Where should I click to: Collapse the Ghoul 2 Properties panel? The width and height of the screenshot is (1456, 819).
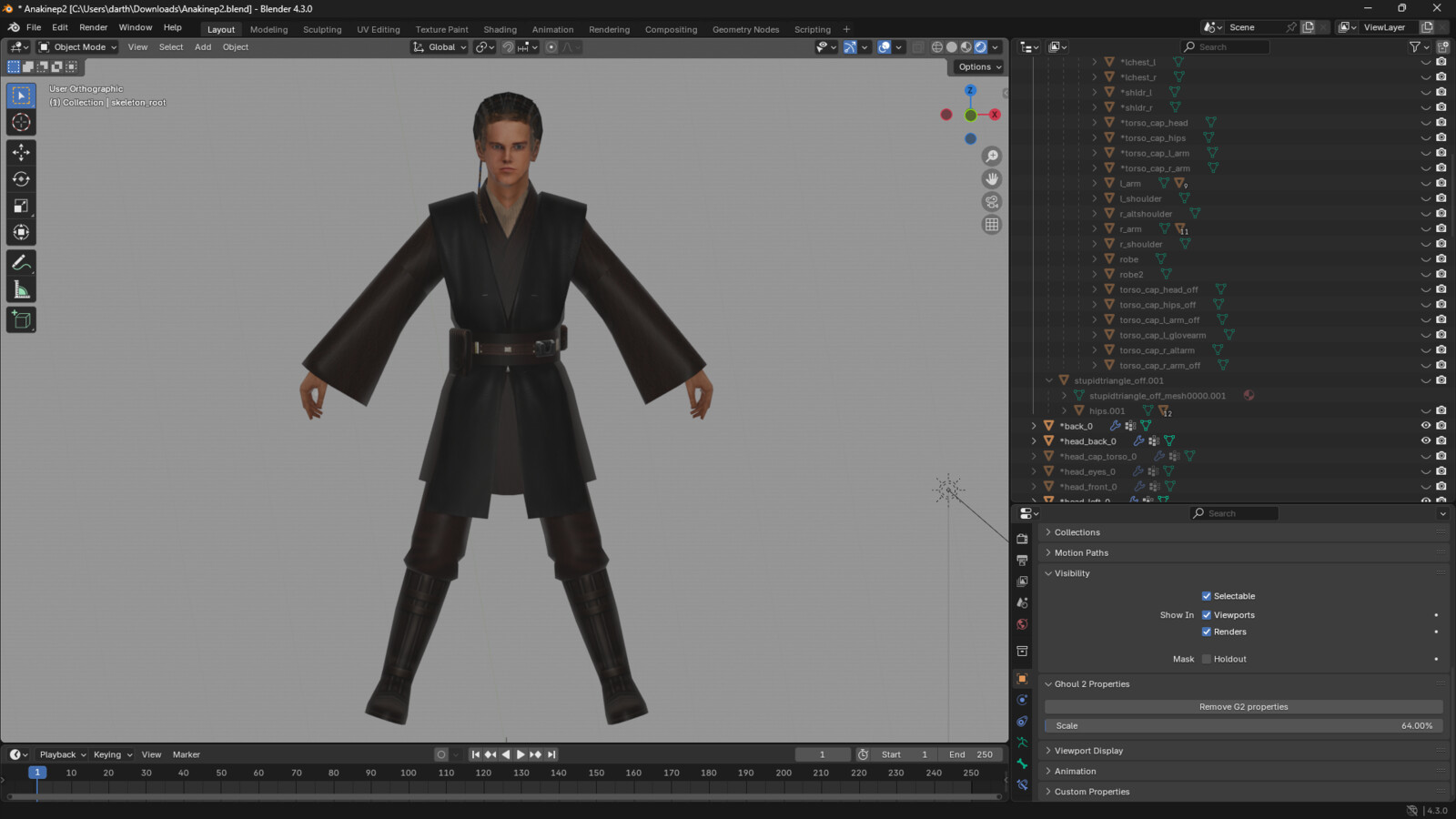[x=1092, y=684]
